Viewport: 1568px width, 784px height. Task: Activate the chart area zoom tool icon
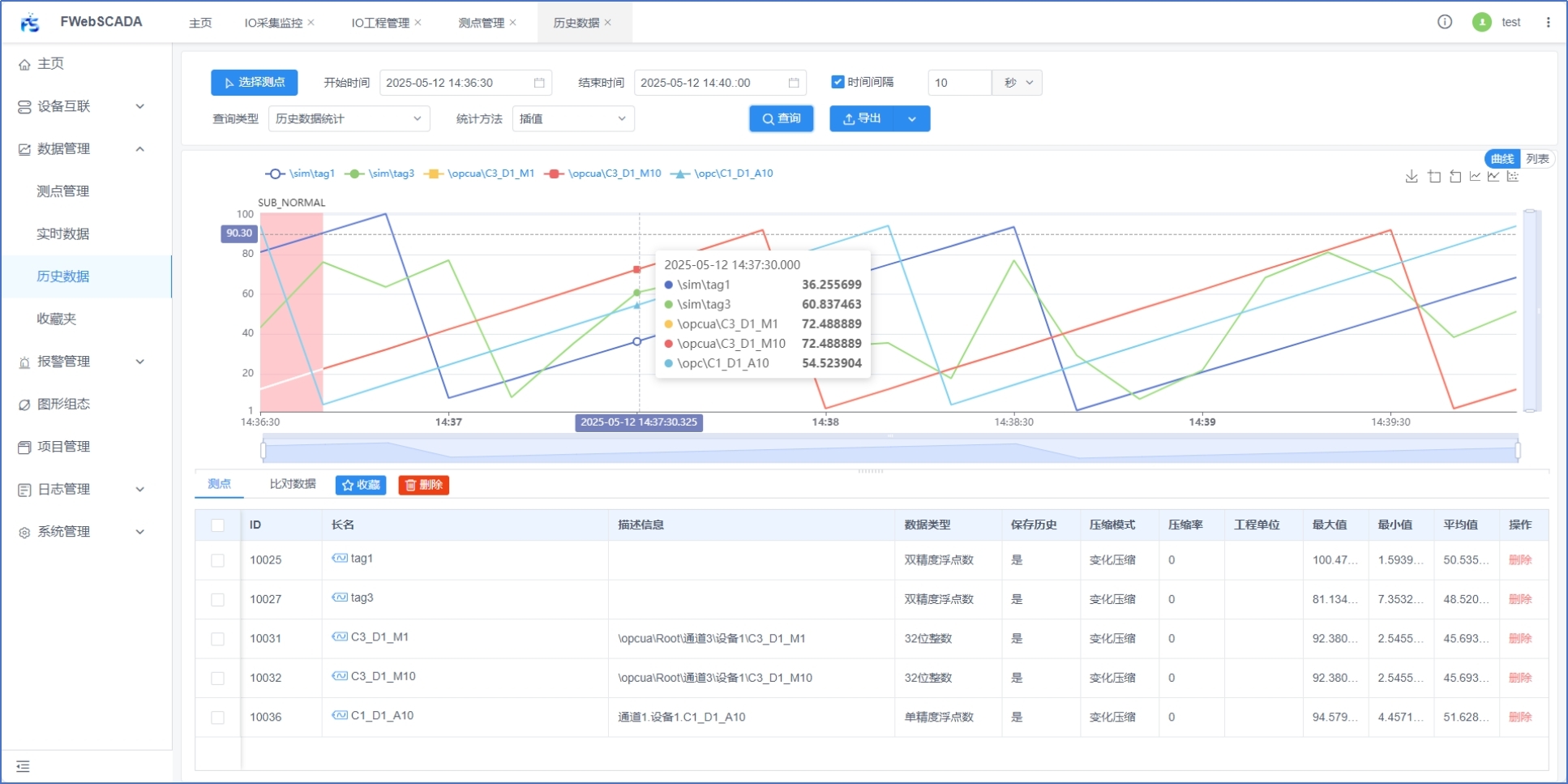click(x=1434, y=177)
